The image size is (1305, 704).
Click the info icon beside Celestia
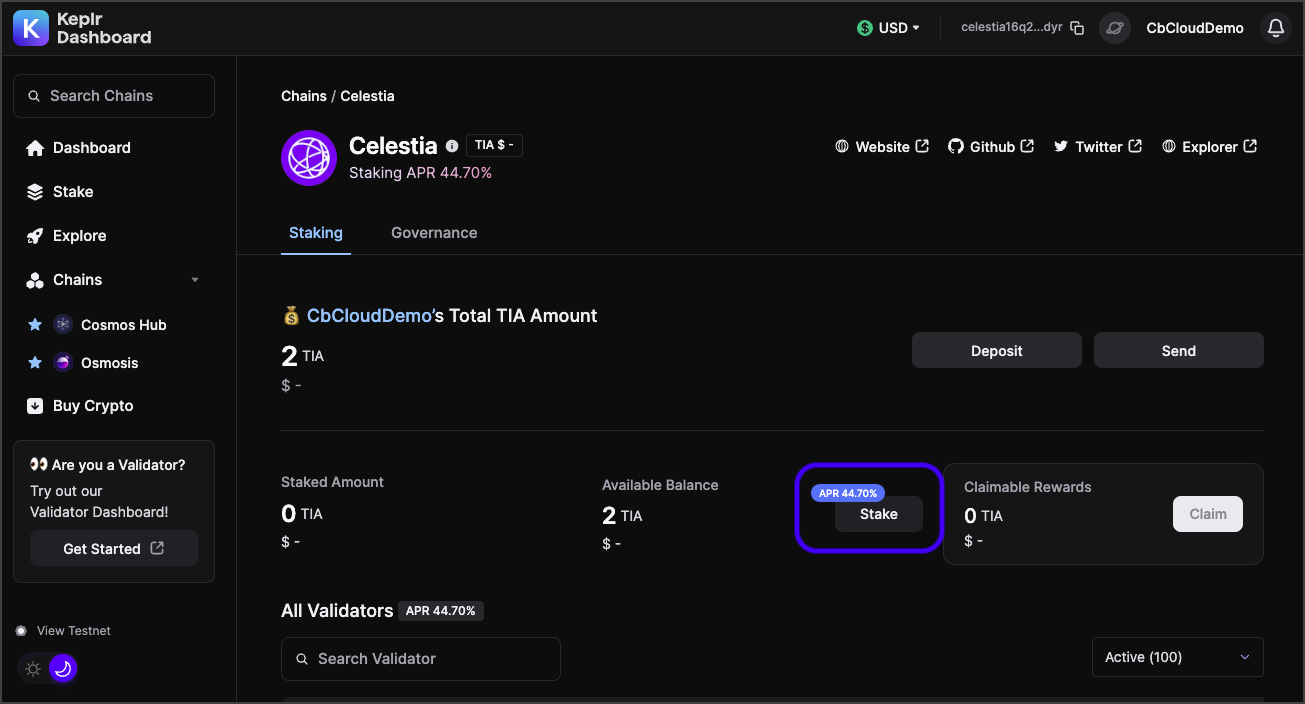pos(452,146)
